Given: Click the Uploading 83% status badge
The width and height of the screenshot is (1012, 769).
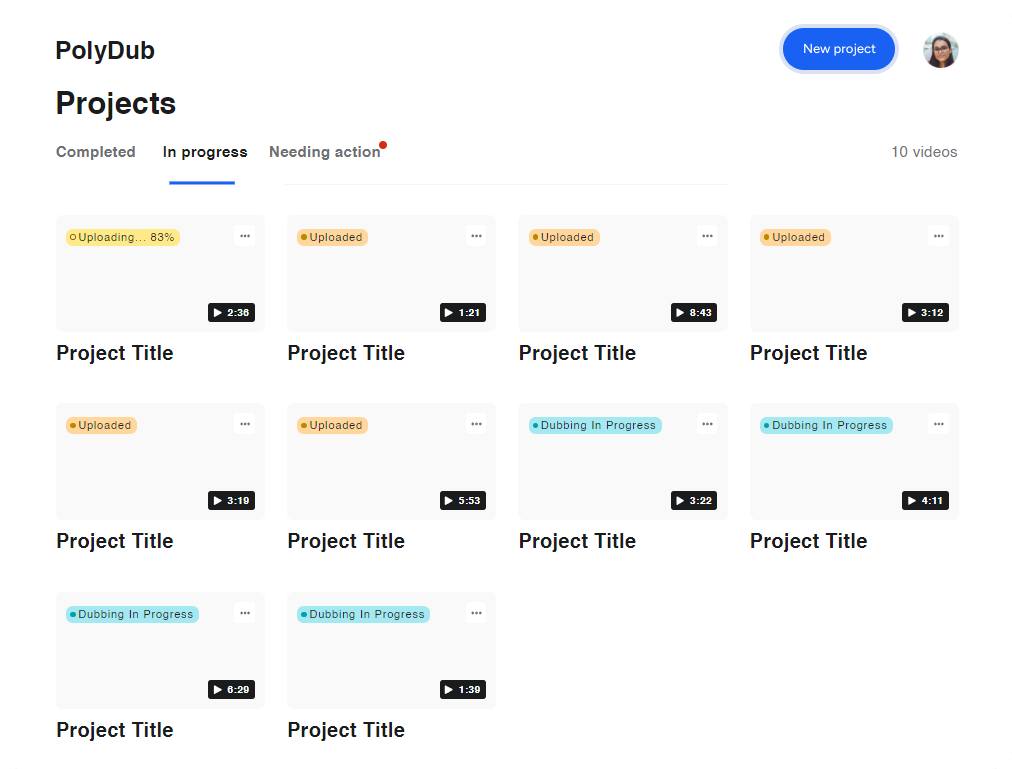Looking at the screenshot, I should 123,237.
